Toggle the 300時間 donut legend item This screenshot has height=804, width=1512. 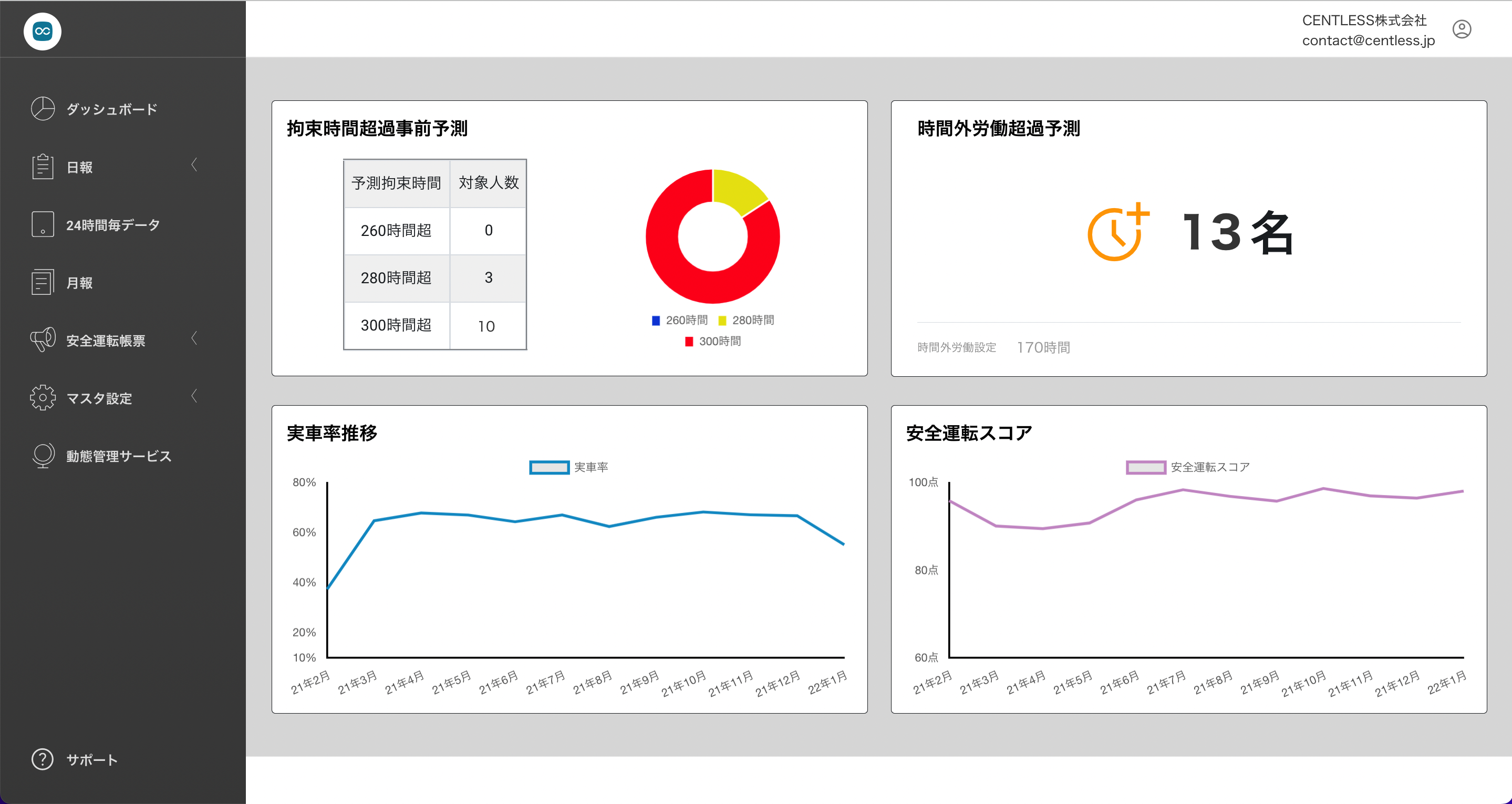pos(712,341)
